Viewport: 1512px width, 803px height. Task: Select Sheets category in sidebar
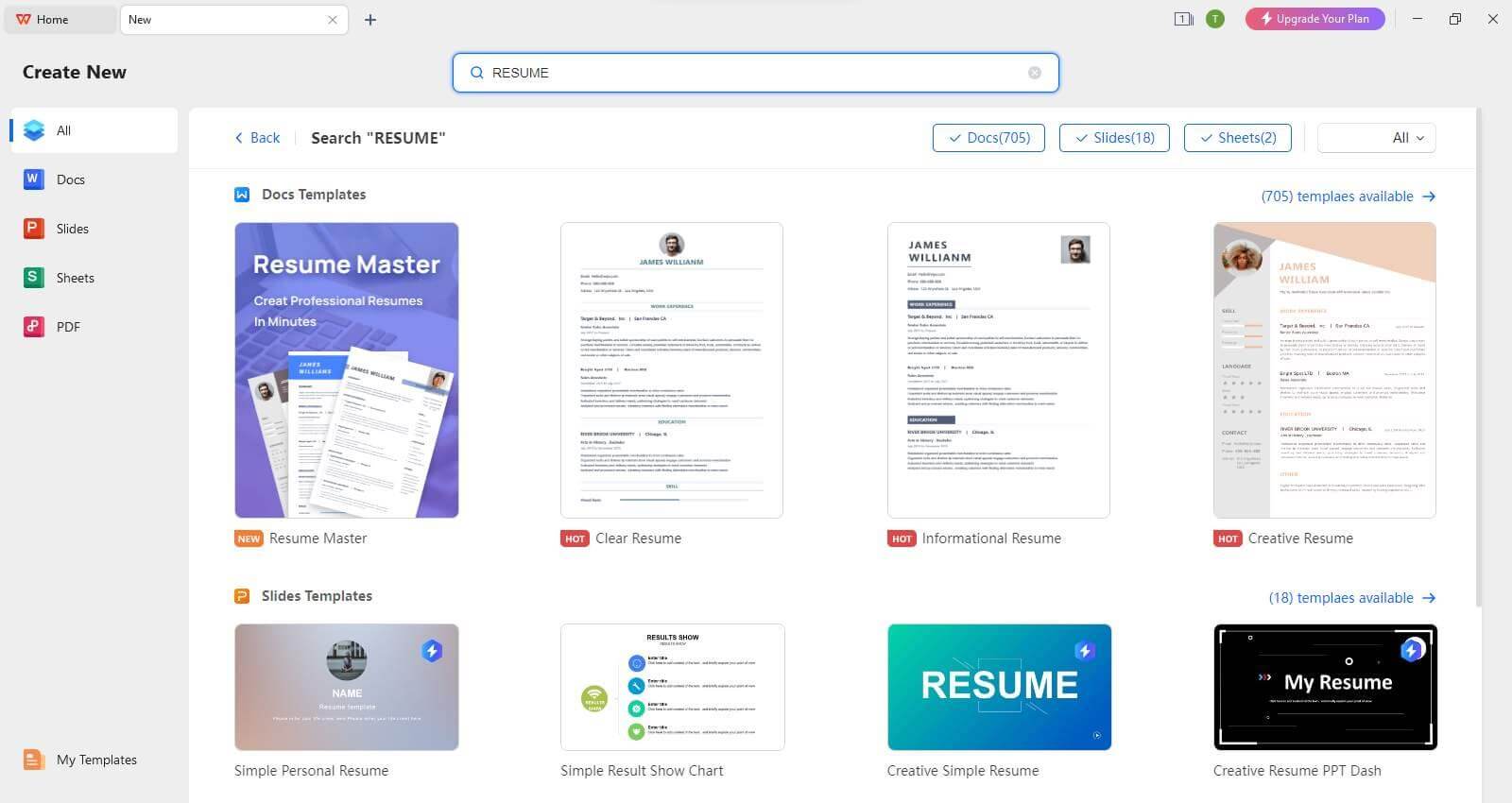point(94,278)
